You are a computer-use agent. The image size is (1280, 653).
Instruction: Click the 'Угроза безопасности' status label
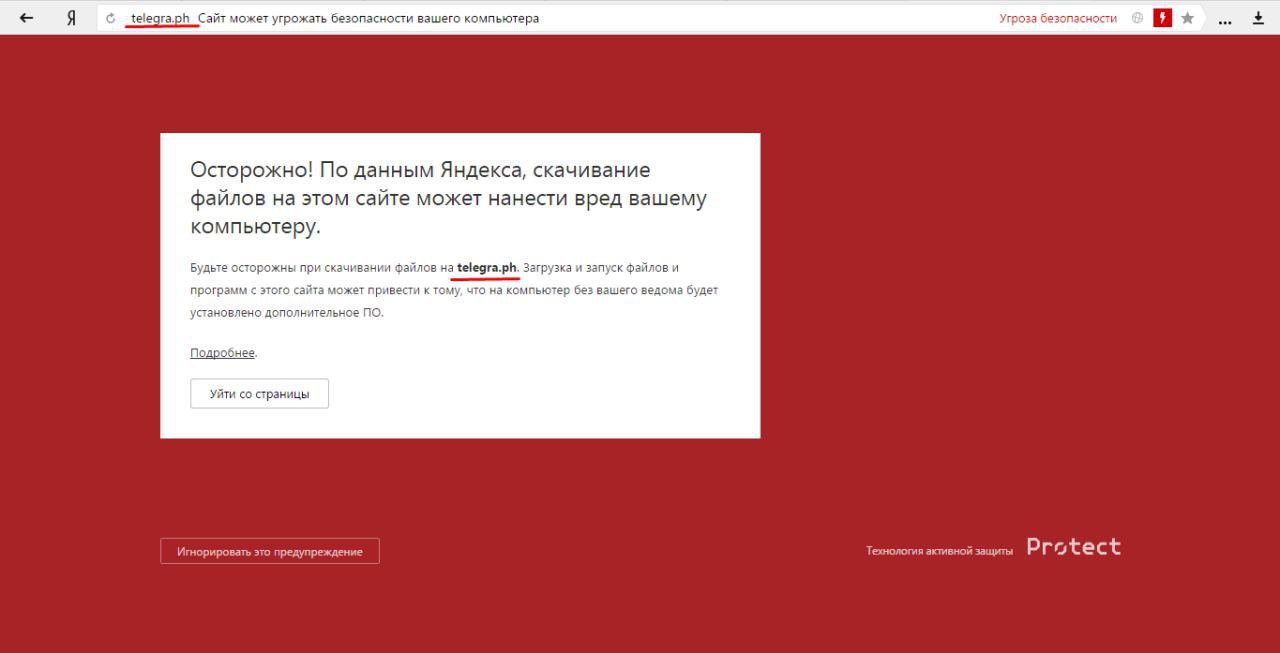(1058, 18)
